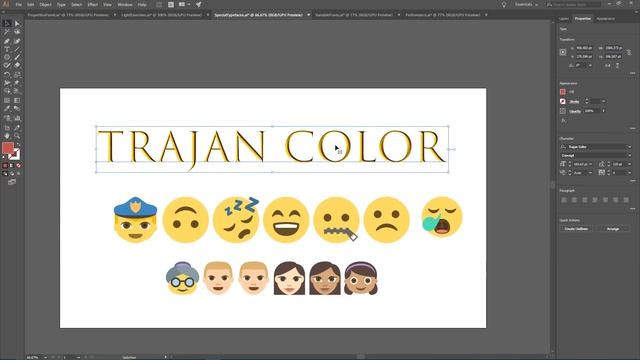Viewport: 640px width, 360px height.
Task: Select the Eraser tool
Action: point(17,65)
